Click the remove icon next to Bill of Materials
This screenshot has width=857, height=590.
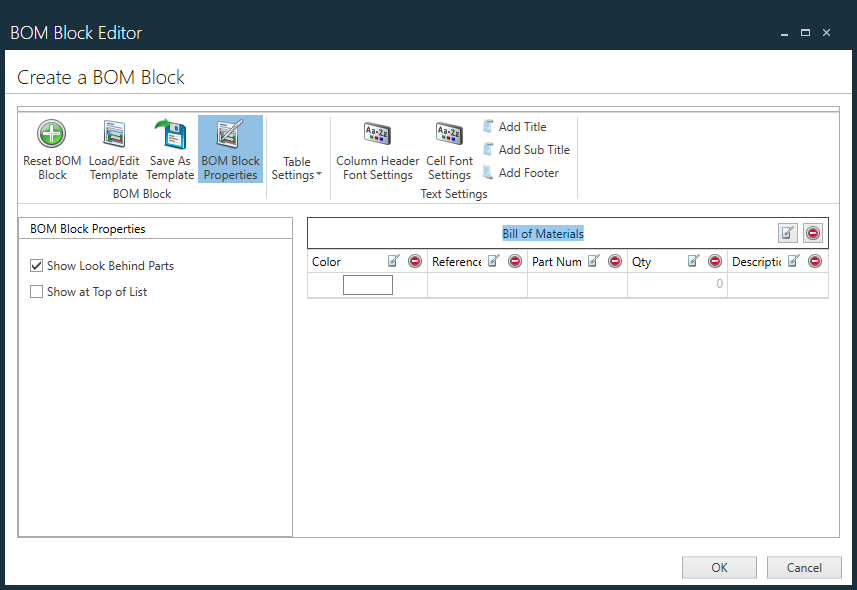pos(813,232)
